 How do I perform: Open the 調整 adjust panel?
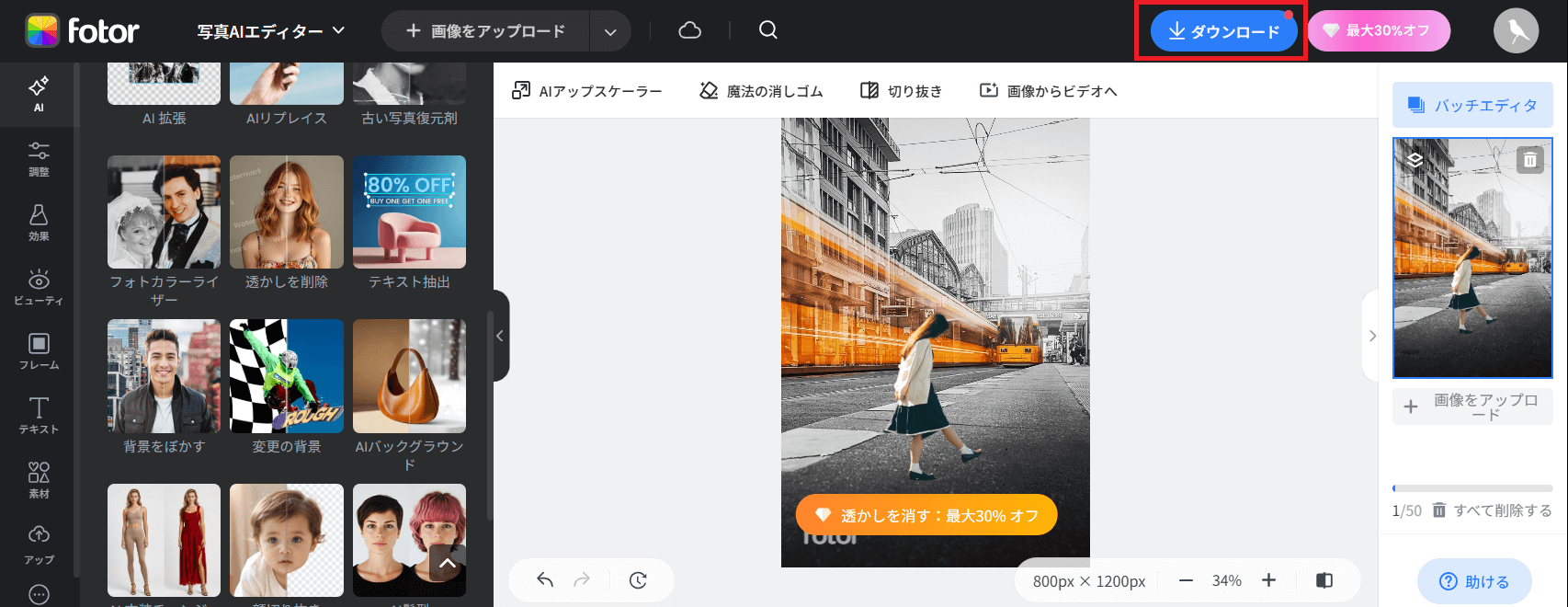tap(39, 159)
